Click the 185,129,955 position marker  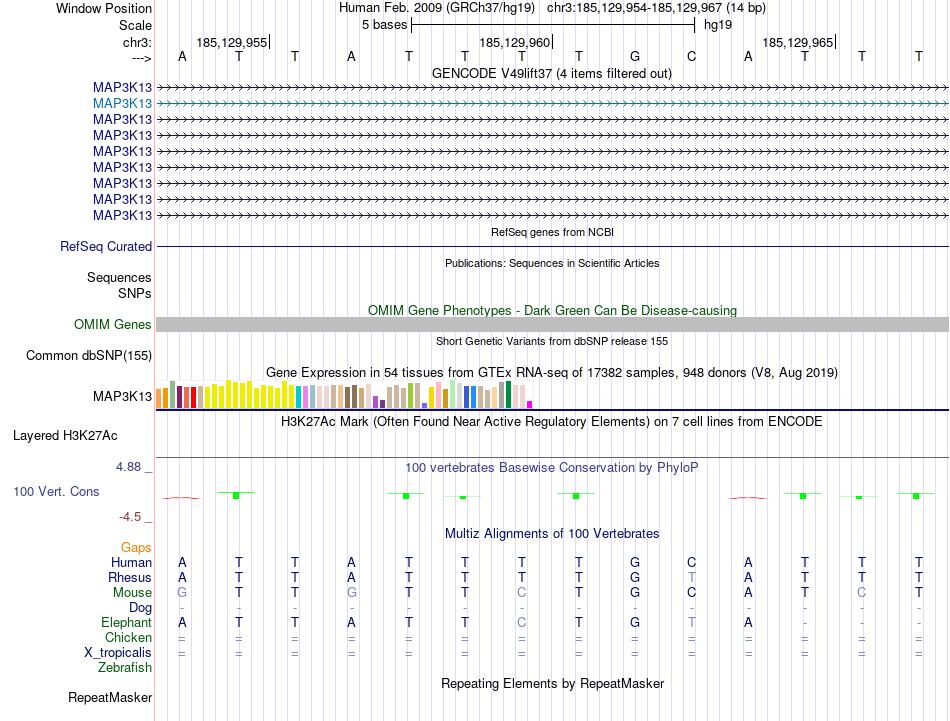click(x=231, y=42)
